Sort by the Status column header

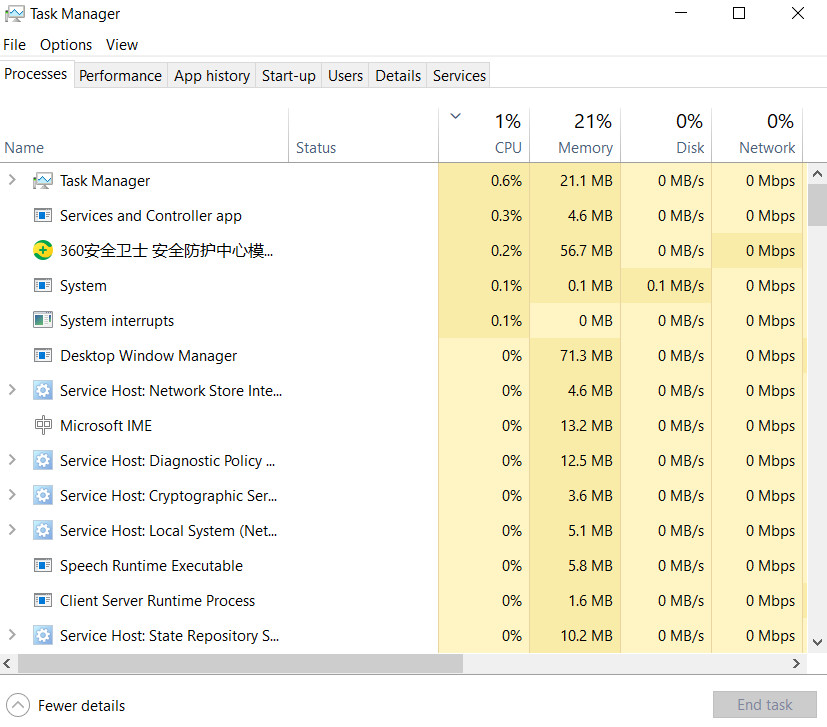pyautogui.click(x=363, y=135)
